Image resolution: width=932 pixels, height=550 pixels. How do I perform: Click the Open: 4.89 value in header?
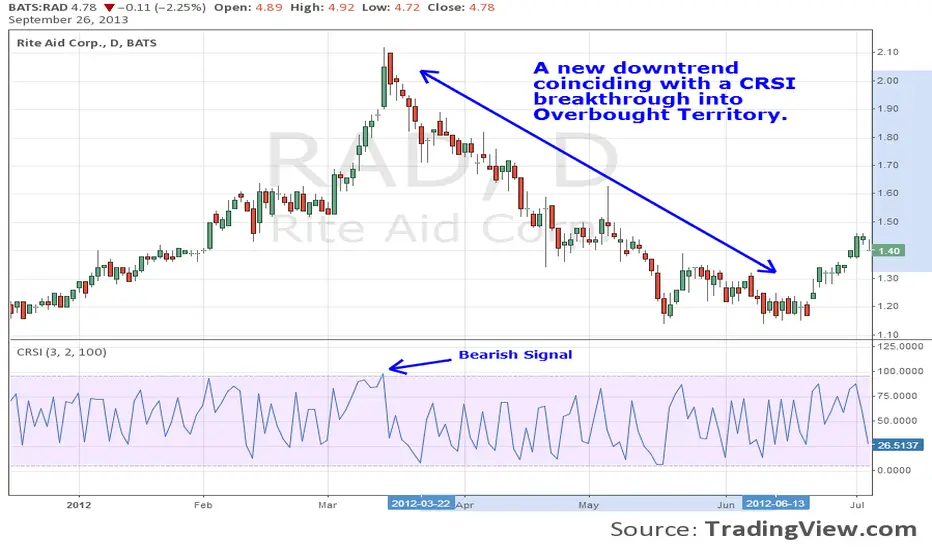pos(248,7)
